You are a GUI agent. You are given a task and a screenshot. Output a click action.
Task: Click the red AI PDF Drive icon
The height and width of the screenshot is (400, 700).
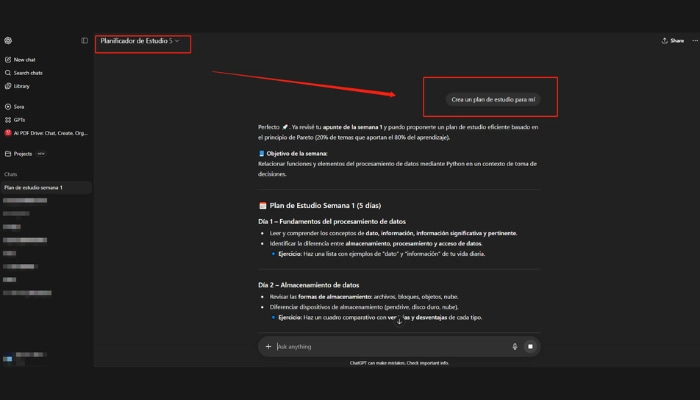click(8, 133)
